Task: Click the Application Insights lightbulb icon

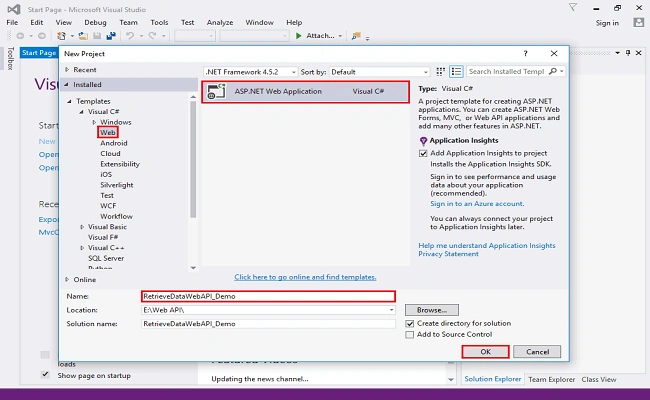Action: pos(423,141)
